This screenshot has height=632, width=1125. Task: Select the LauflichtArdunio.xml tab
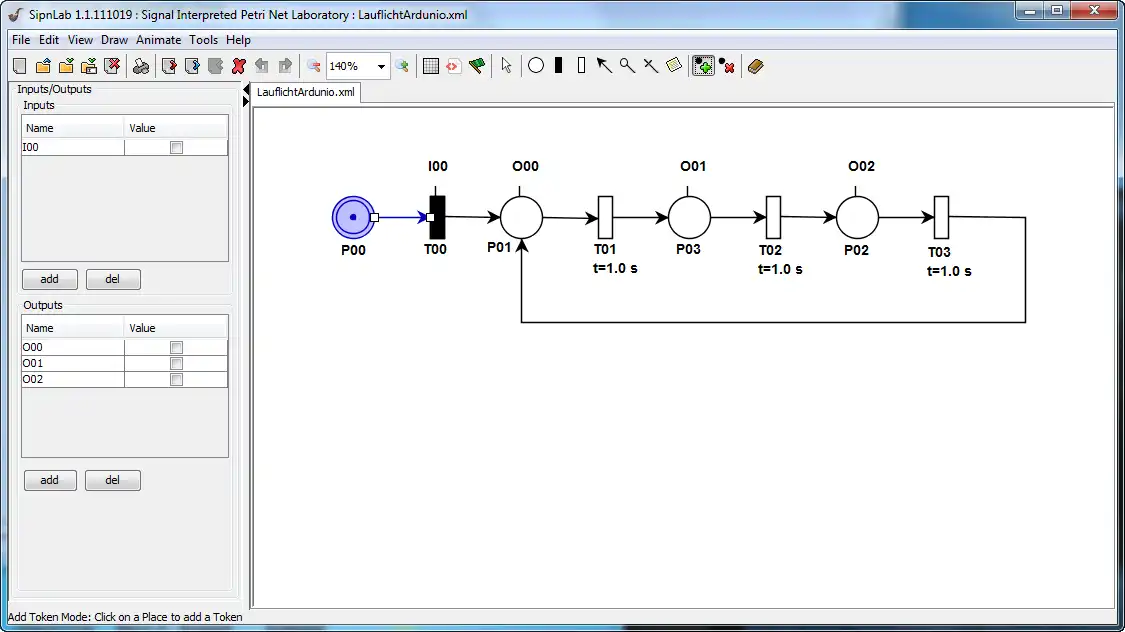(306, 92)
